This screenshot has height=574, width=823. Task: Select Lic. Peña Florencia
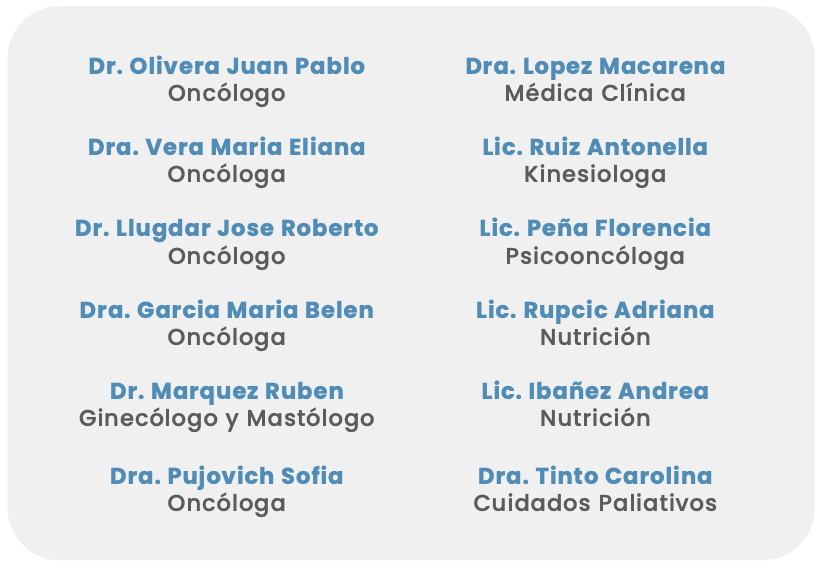click(x=595, y=228)
